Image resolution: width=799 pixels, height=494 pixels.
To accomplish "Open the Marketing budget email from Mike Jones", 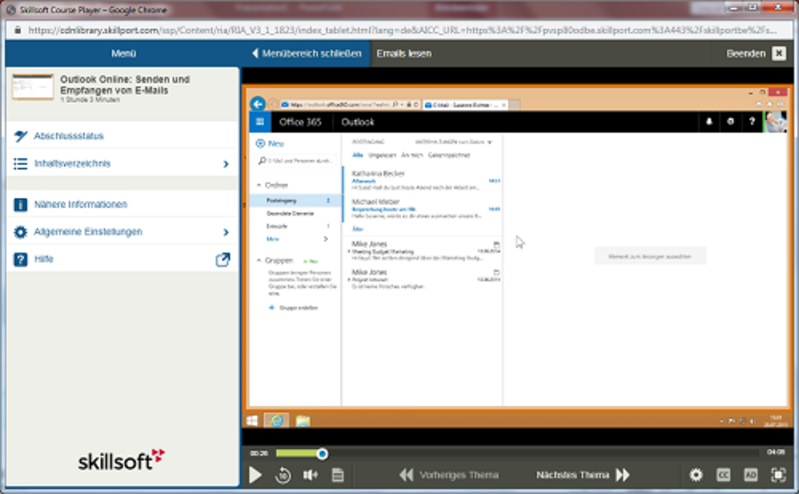I will point(422,251).
